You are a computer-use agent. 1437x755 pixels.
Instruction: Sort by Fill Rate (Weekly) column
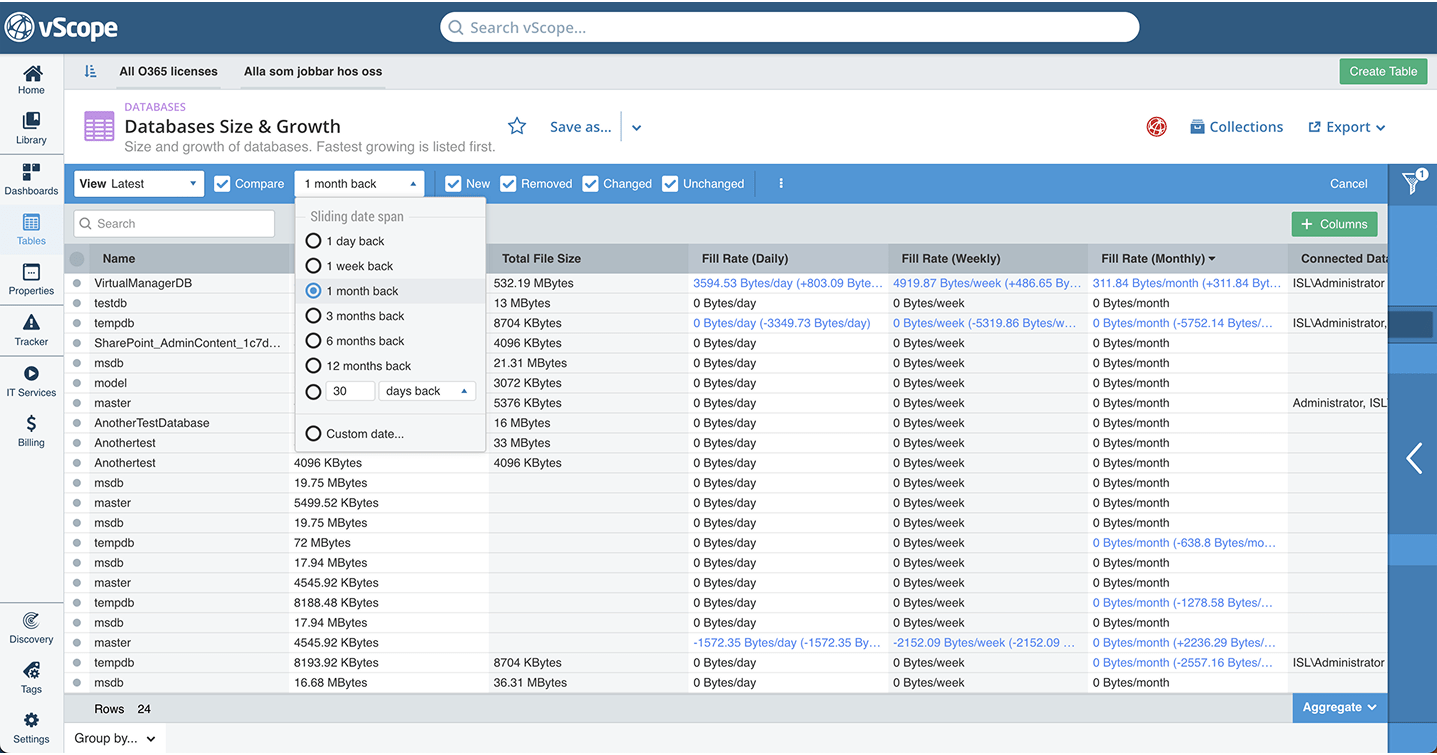951,259
